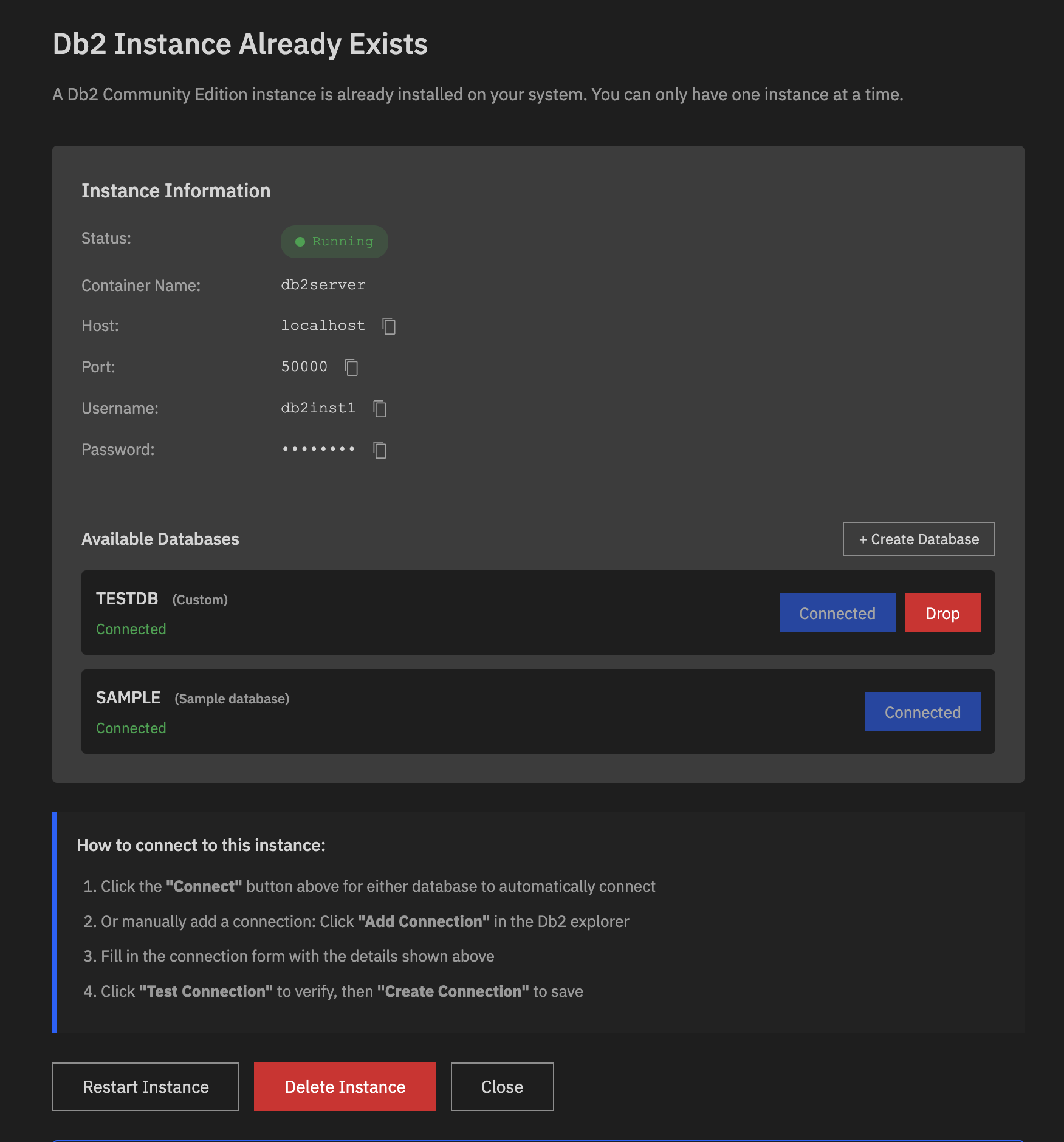This screenshot has width=1064, height=1142.
Task: Copy the port number 50000
Action: [352, 368]
